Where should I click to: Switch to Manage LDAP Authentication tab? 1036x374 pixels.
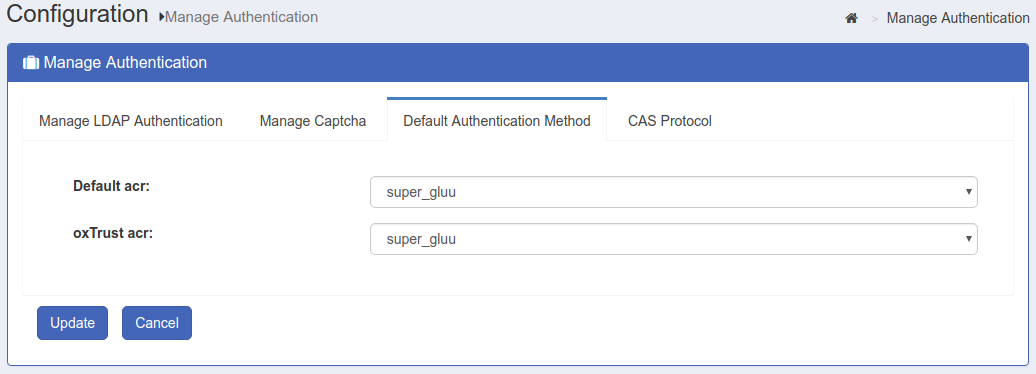coord(131,121)
